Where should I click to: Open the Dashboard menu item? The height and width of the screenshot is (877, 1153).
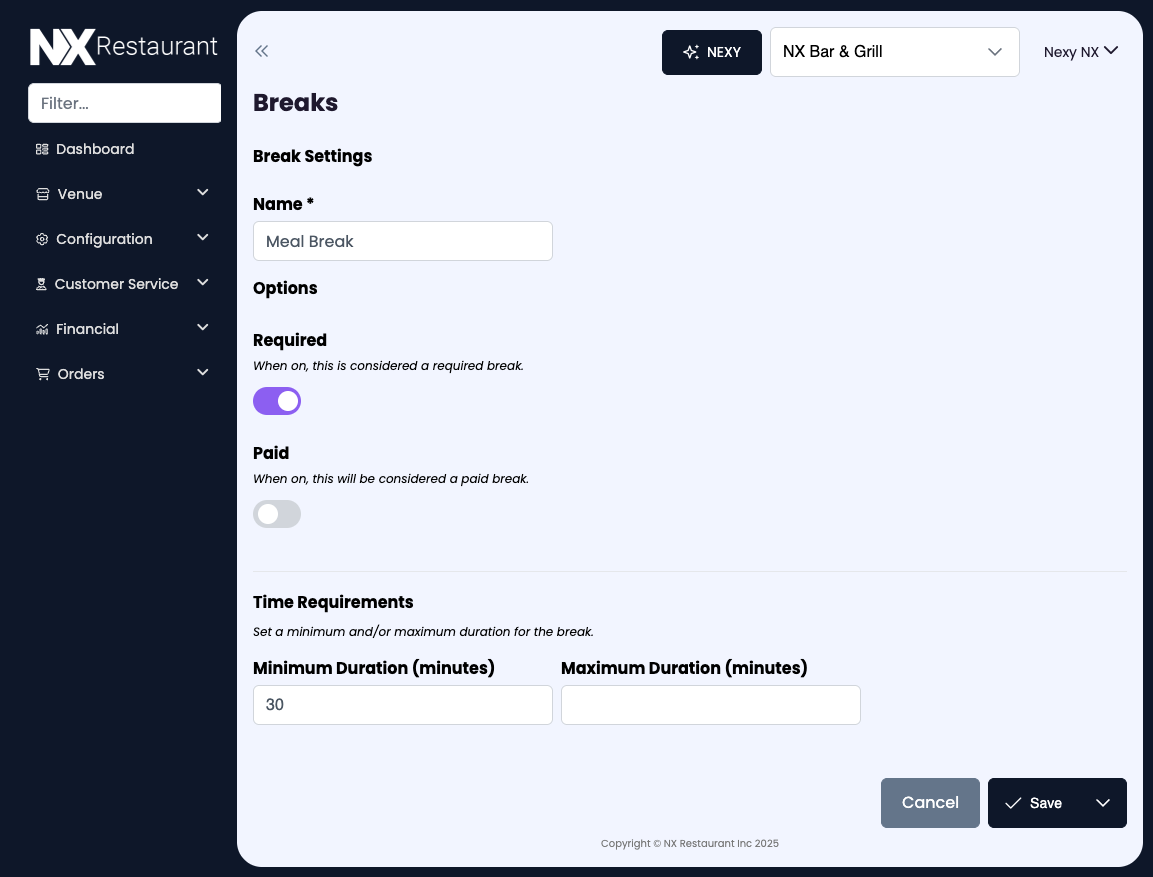[95, 149]
